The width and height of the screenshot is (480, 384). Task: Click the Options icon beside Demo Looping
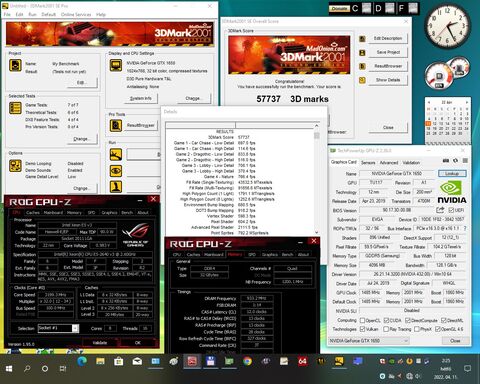[x=15, y=166]
